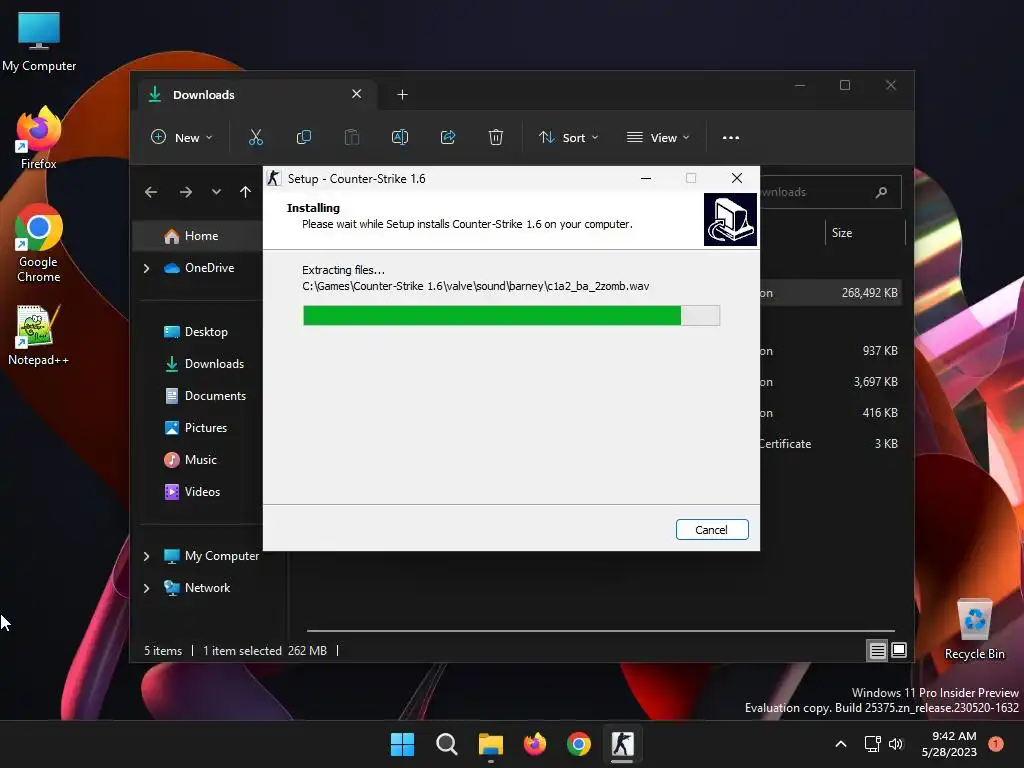Open the View dropdown menu

coord(658,138)
